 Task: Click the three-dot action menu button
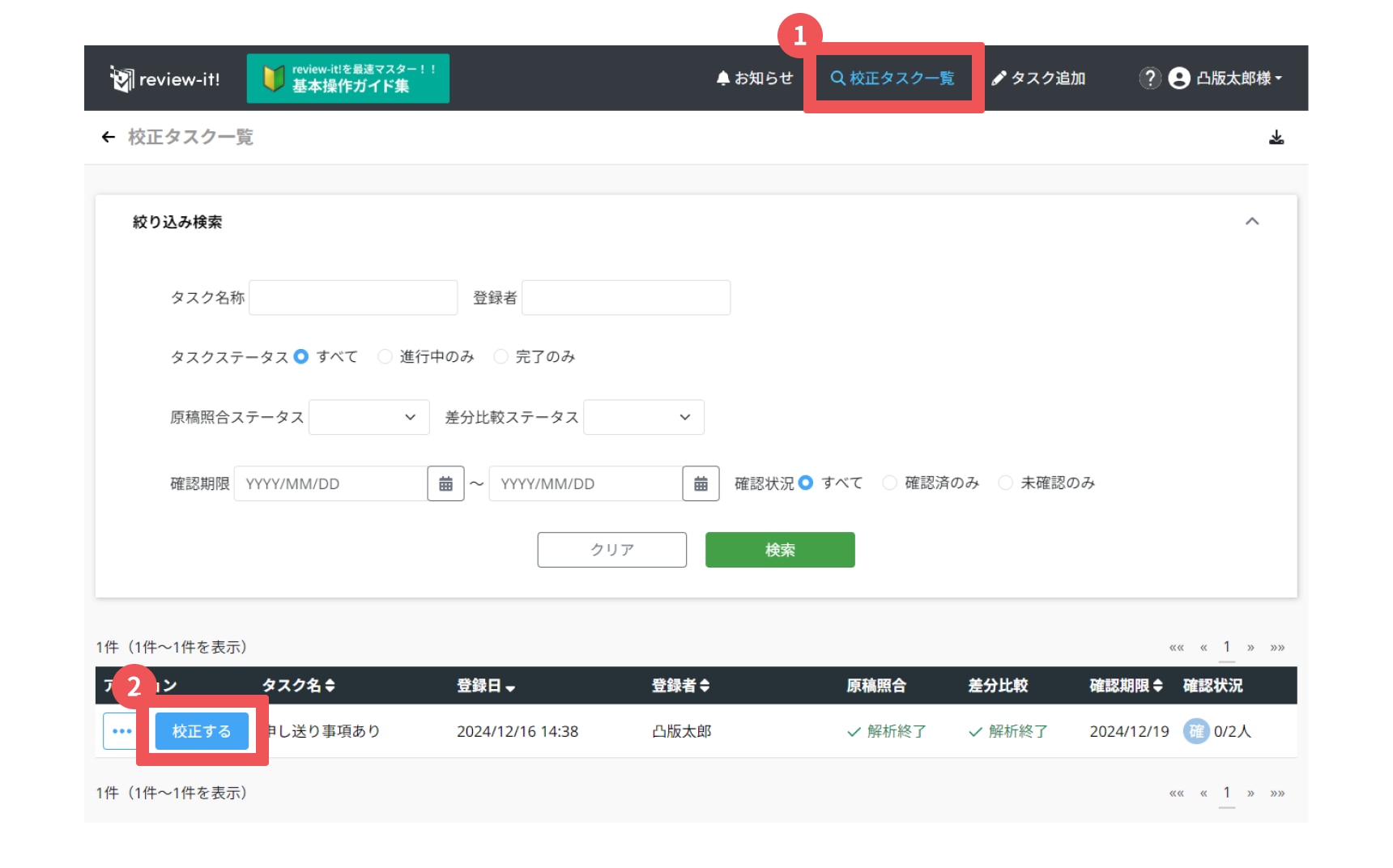[x=121, y=731]
